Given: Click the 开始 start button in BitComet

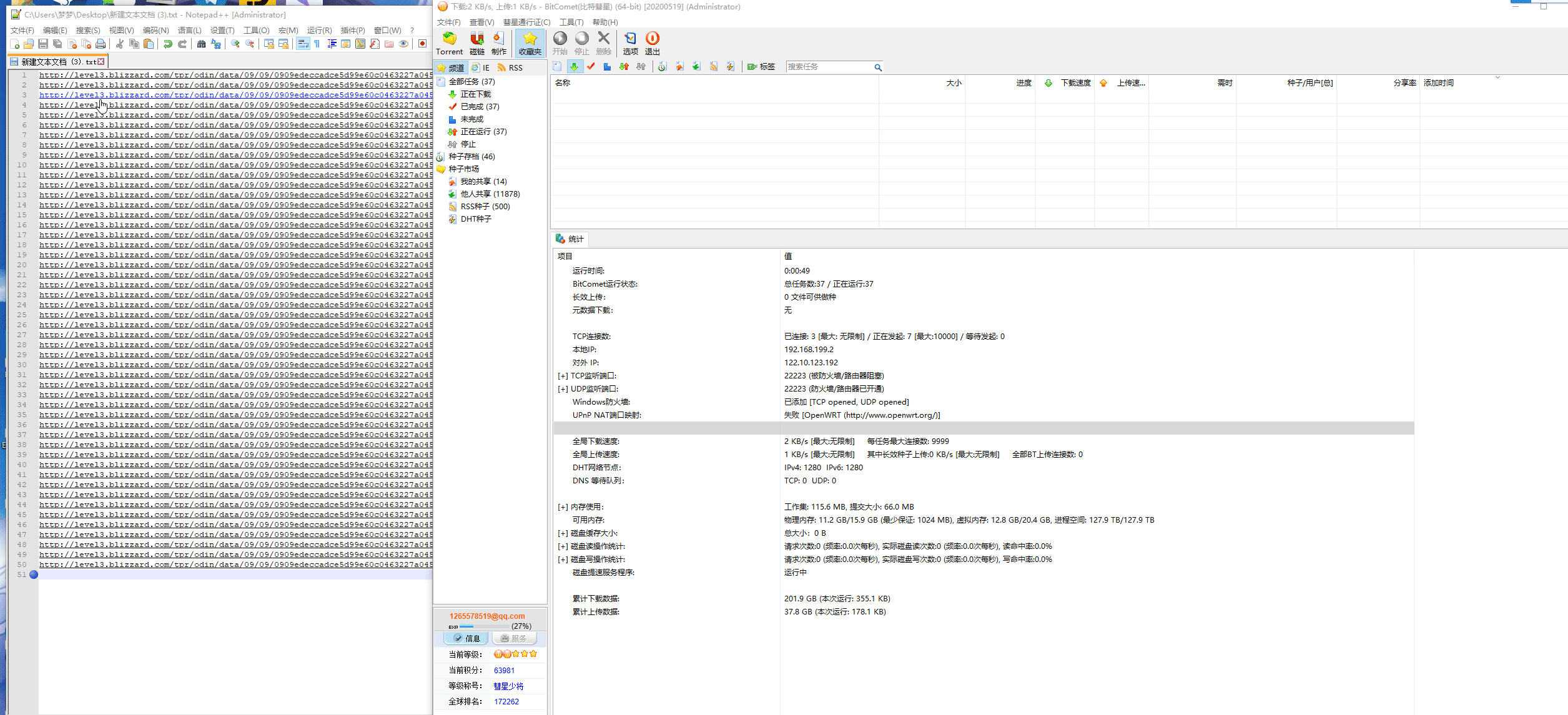Looking at the screenshot, I should coord(560,44).
